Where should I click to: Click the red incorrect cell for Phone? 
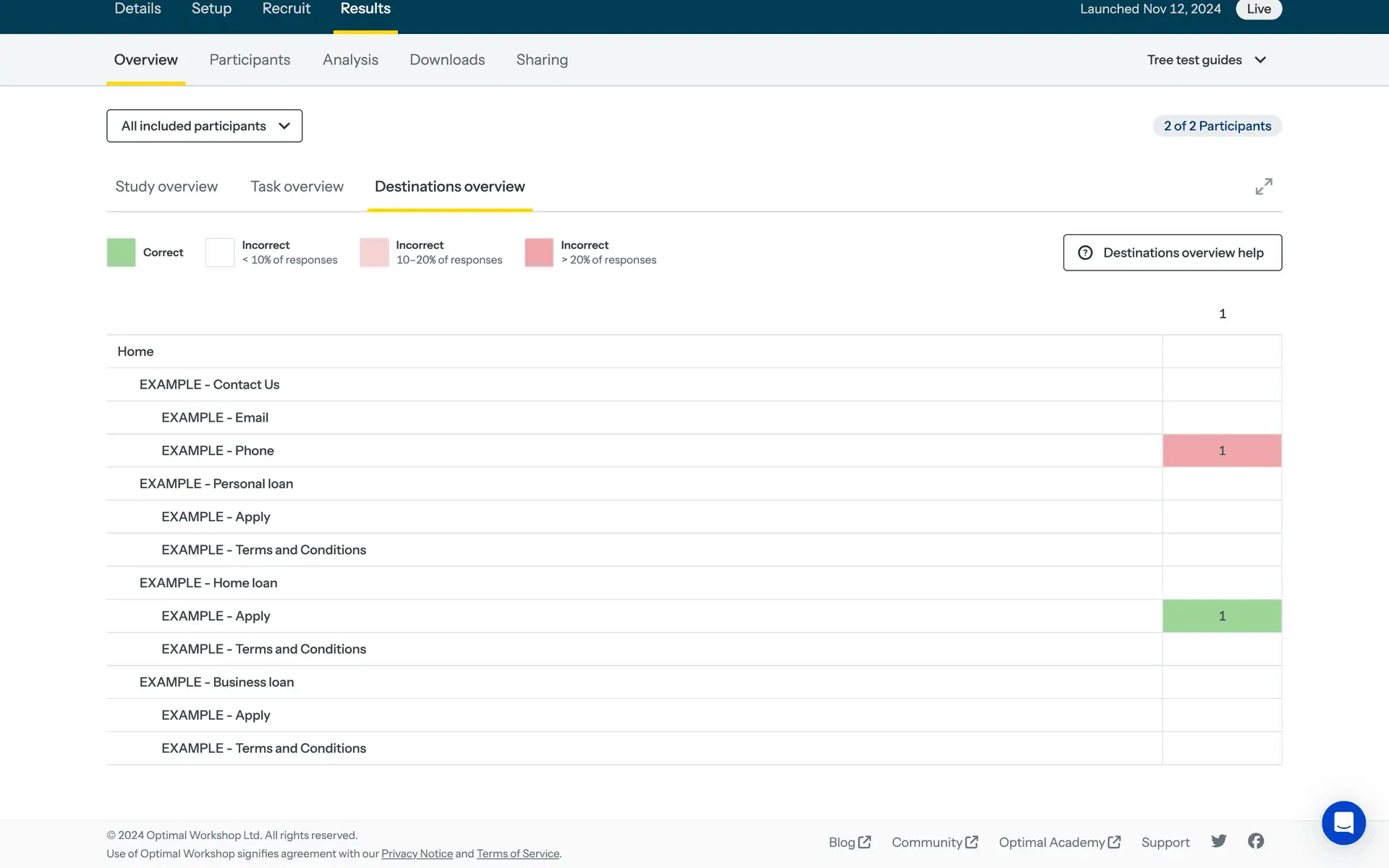point(1221,451)
